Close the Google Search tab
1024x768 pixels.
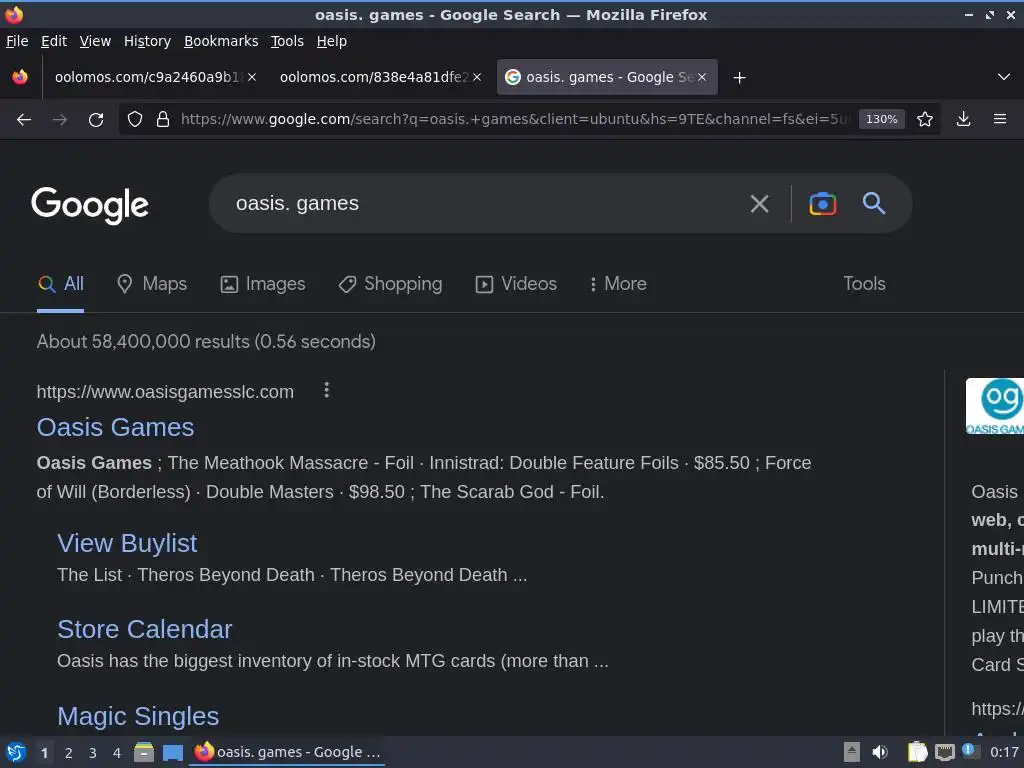[x=702, y=77]
